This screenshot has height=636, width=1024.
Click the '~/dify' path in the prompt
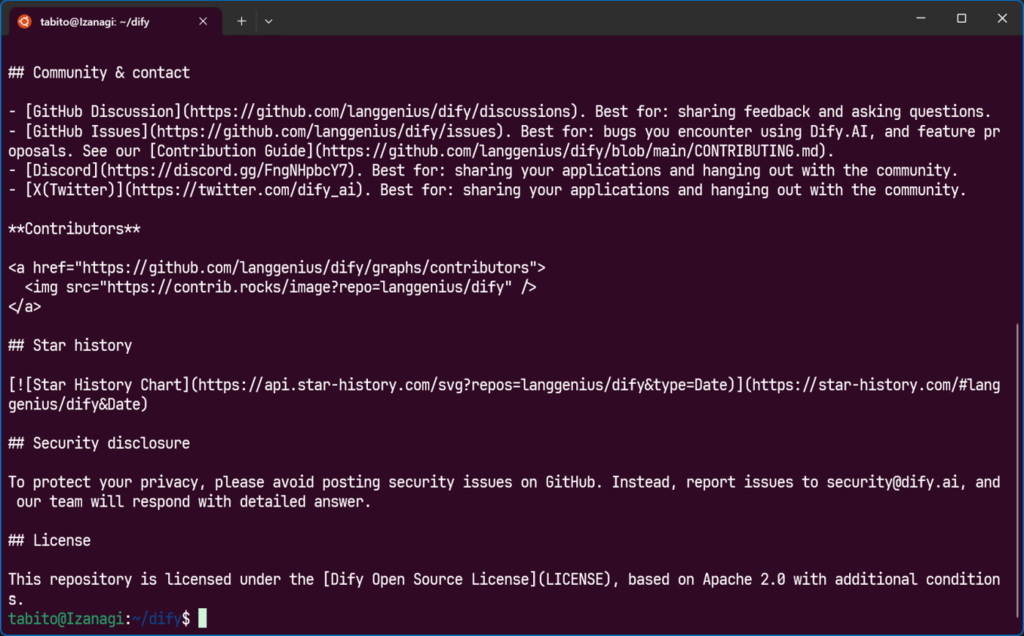click(x=157, y=619)
